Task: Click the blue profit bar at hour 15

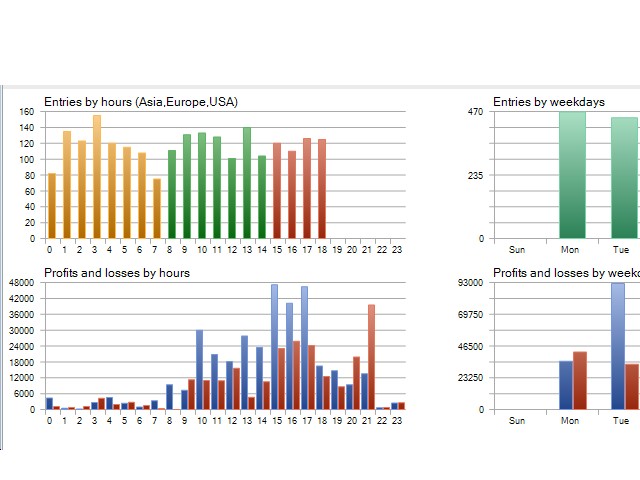Action: click(x=274, y=347)
